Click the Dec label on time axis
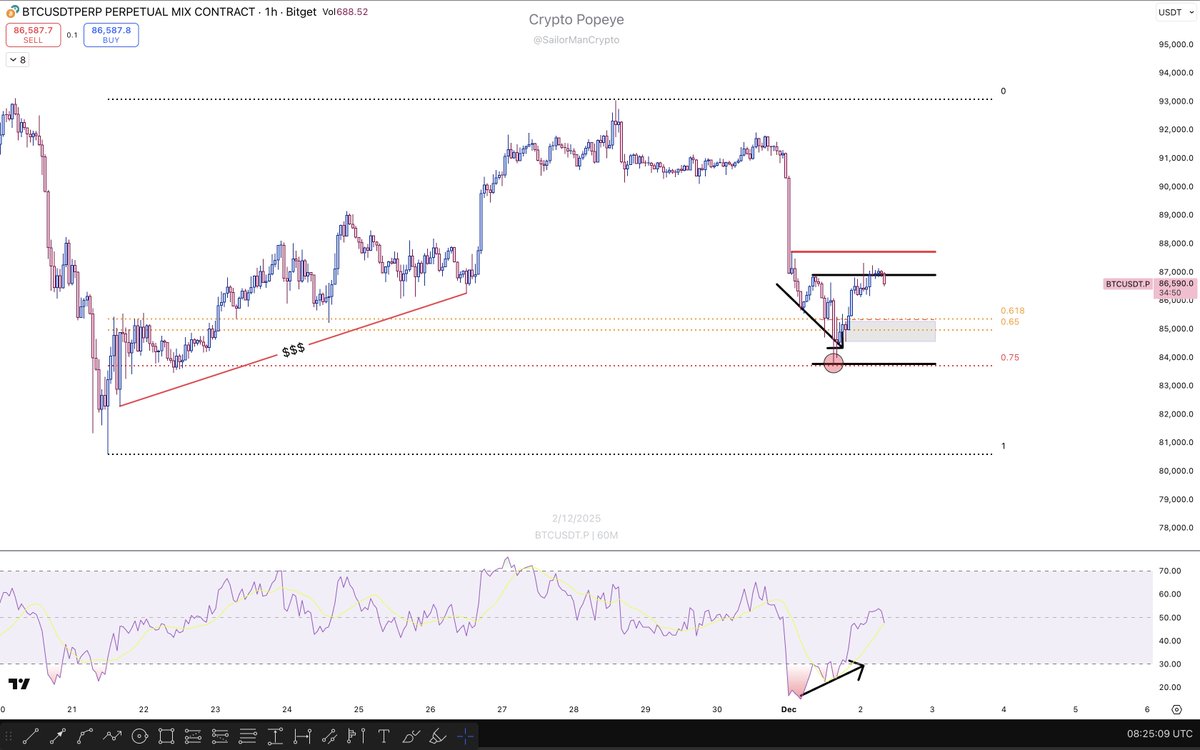The image size is (1200, 750). click(789, 709)
